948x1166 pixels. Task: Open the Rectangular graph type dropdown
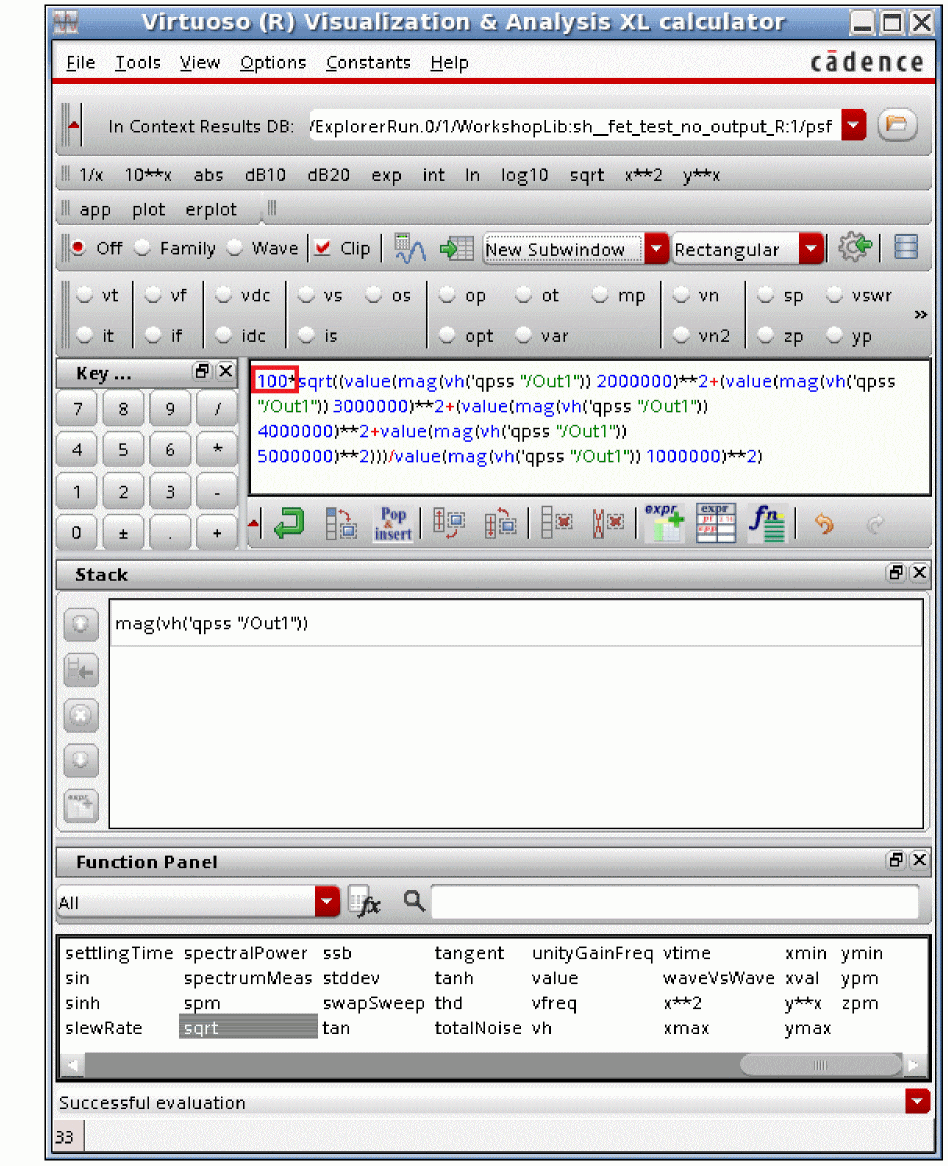811,248
